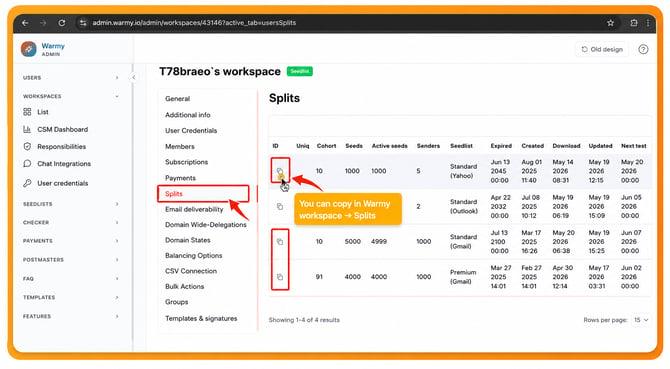Open the workspace Payments tab
The height and width of the screenshot is (369, 670).
pyautogui.click(x=180, y=178)
